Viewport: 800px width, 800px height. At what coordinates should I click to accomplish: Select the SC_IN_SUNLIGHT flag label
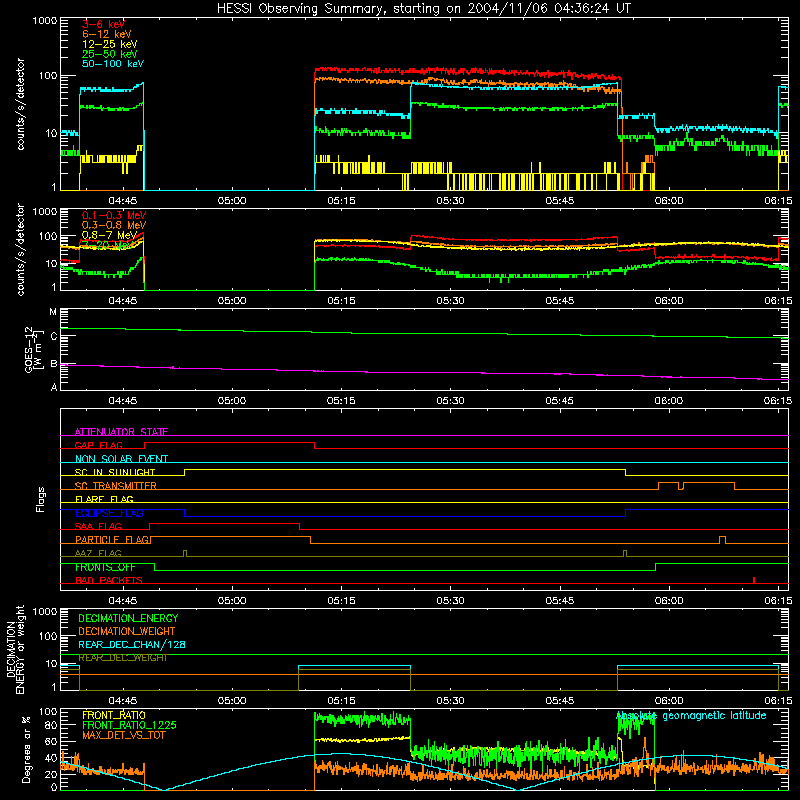115,472
